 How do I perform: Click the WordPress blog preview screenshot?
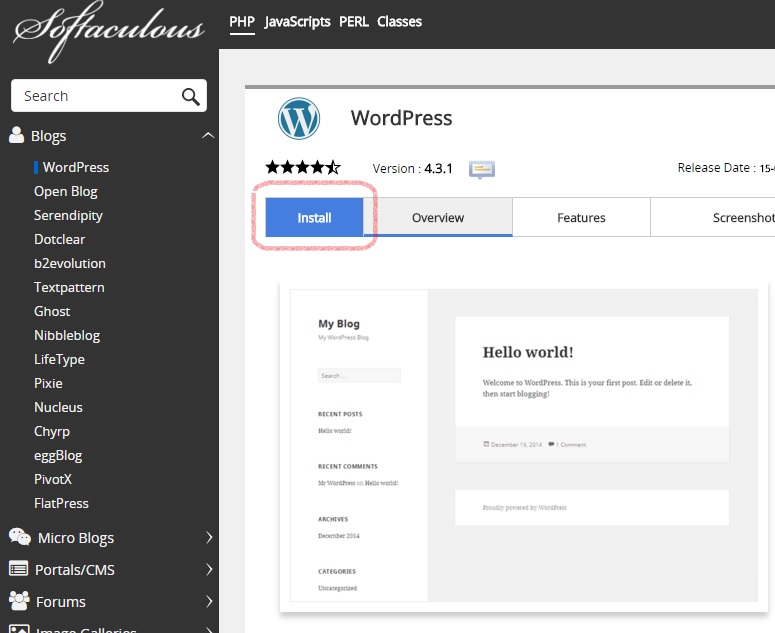tap(524, 446)
